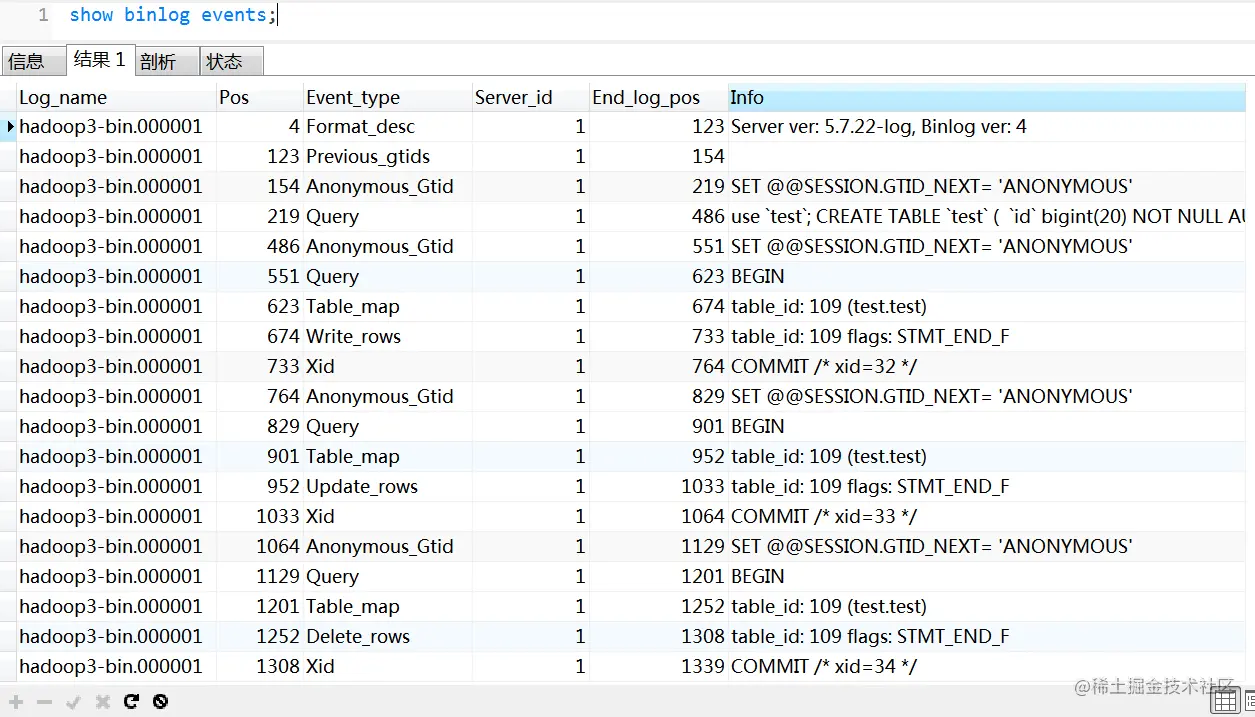The image size is (1255, 717).
Task: Click the Query cell at Pos 829
Action: pyautogui.click(x=388, y=427)
